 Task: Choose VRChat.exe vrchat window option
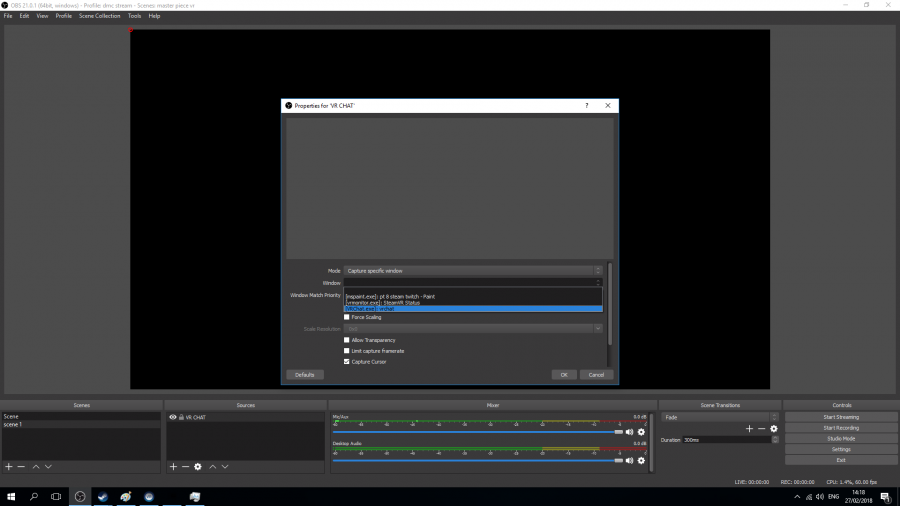(x=473, y=309)
